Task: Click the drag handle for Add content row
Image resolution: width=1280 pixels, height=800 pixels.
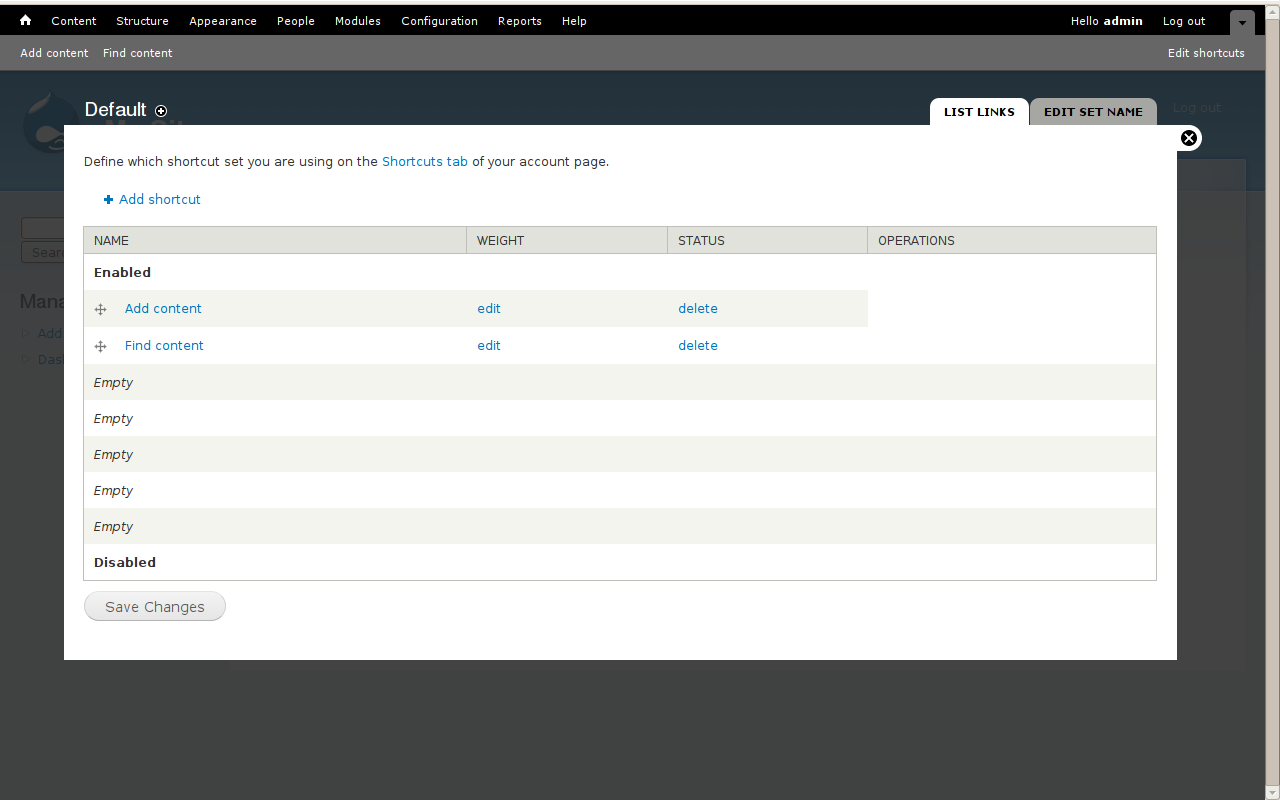Action: click(100, 309)
